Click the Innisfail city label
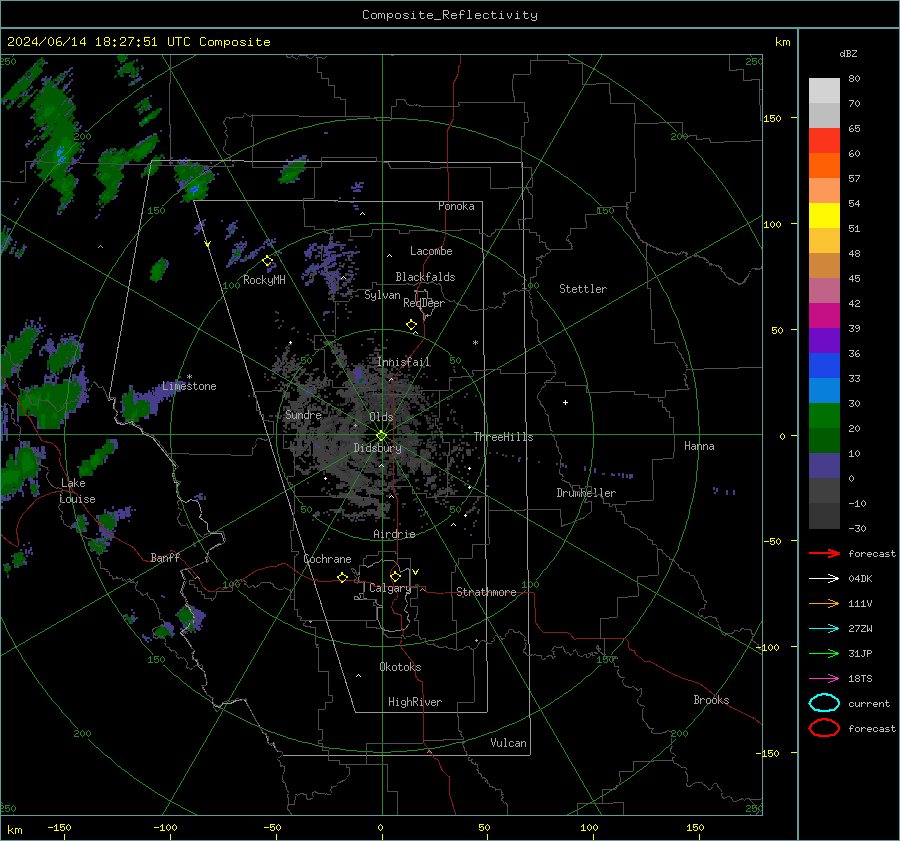The image size is (900, 841). (x=404, y=362)
